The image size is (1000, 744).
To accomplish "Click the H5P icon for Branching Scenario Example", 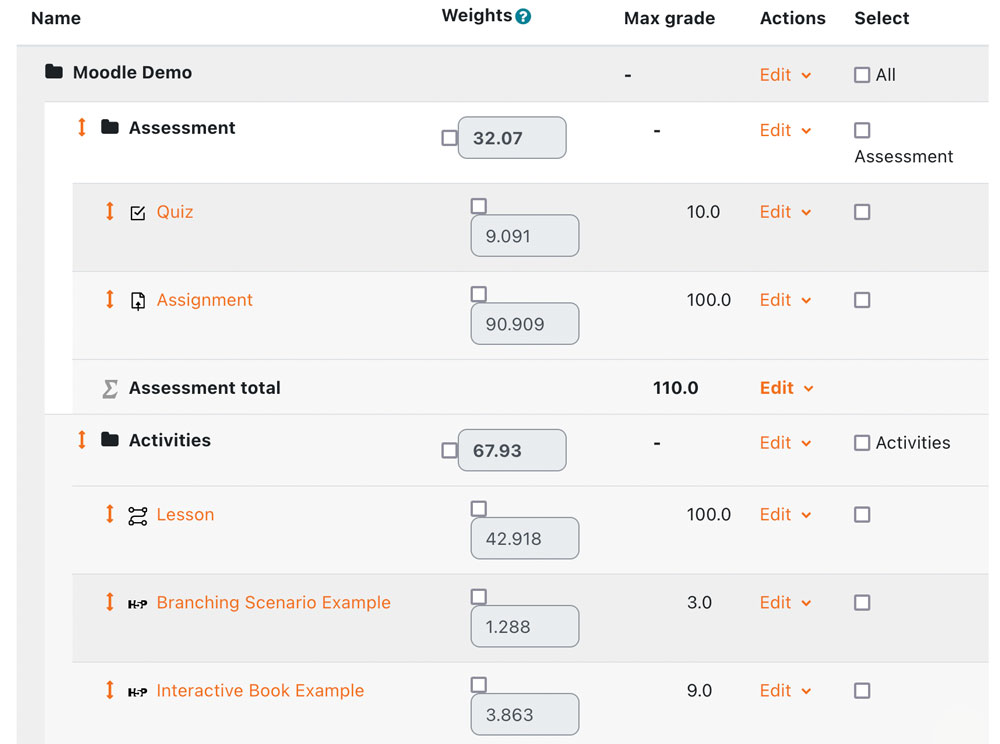I will [138, 603].
